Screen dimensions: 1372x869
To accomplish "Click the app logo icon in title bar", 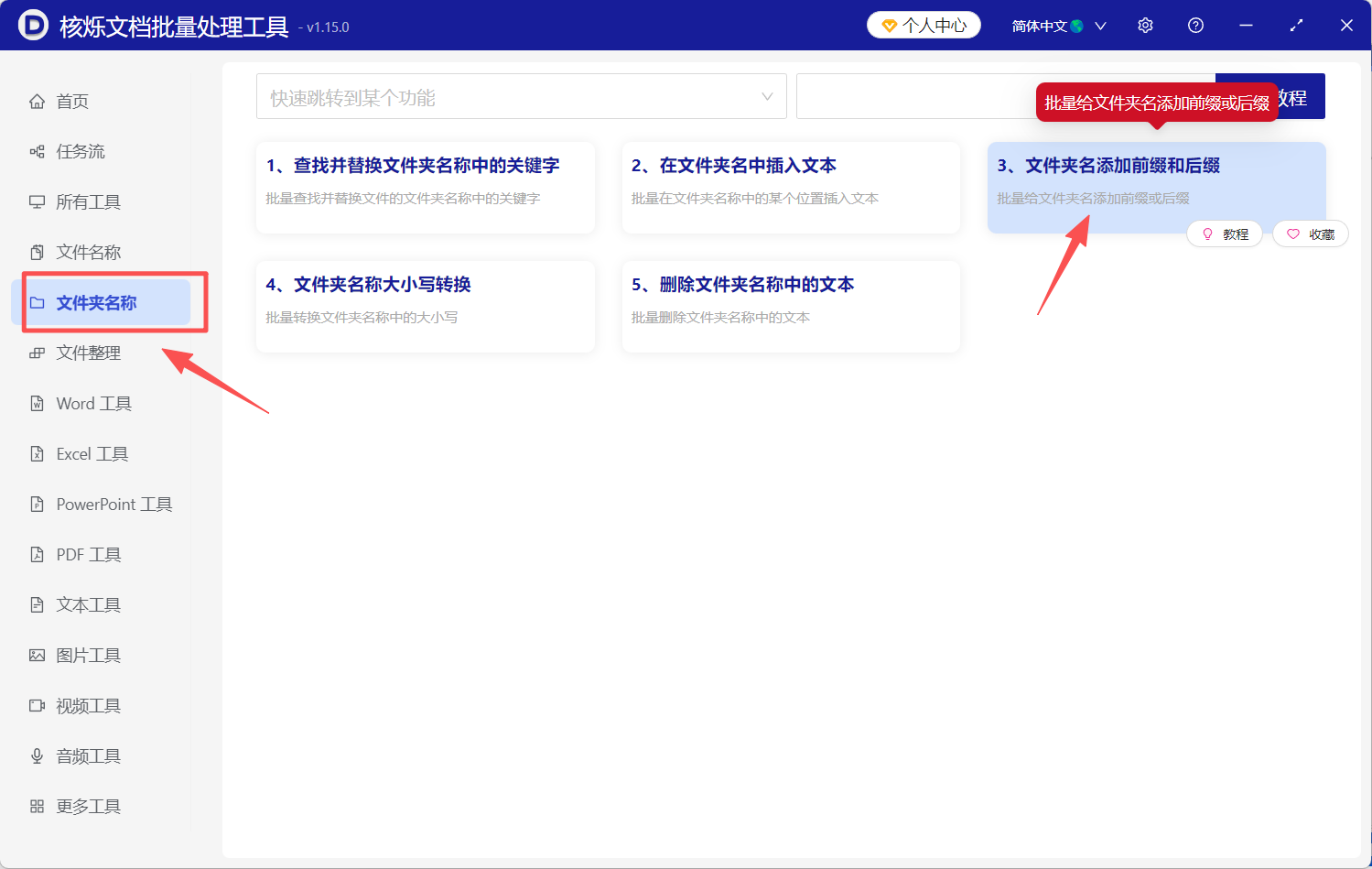I will (x=33, y=25).
